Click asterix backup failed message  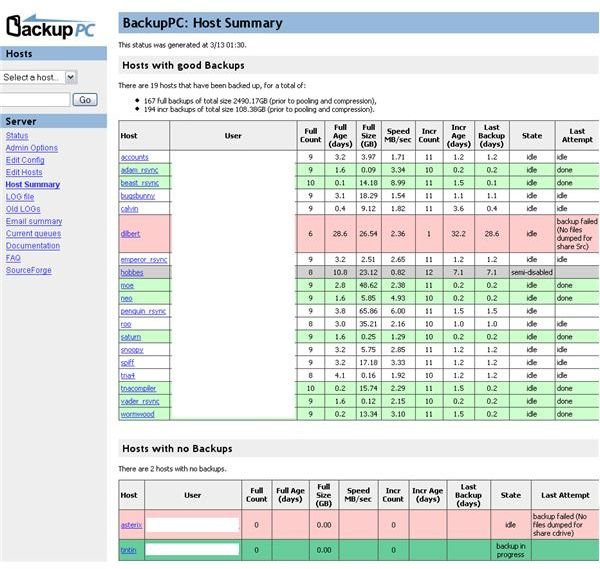pyautogui.click(x=559, y=525)
